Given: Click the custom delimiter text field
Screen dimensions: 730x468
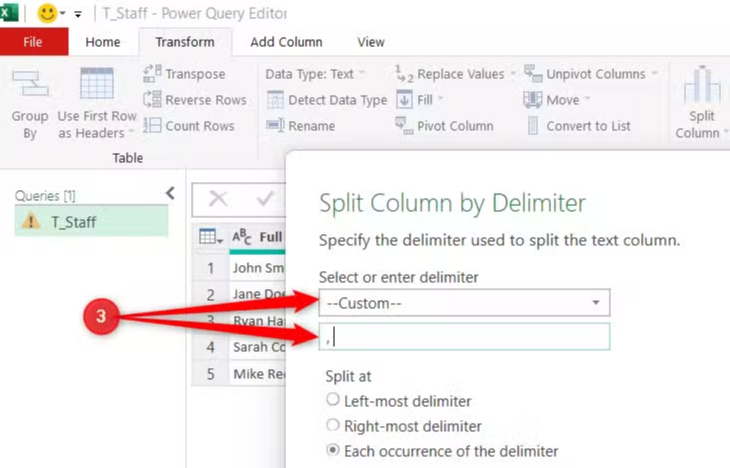Looking at the screenshot, I should [464, 337].
